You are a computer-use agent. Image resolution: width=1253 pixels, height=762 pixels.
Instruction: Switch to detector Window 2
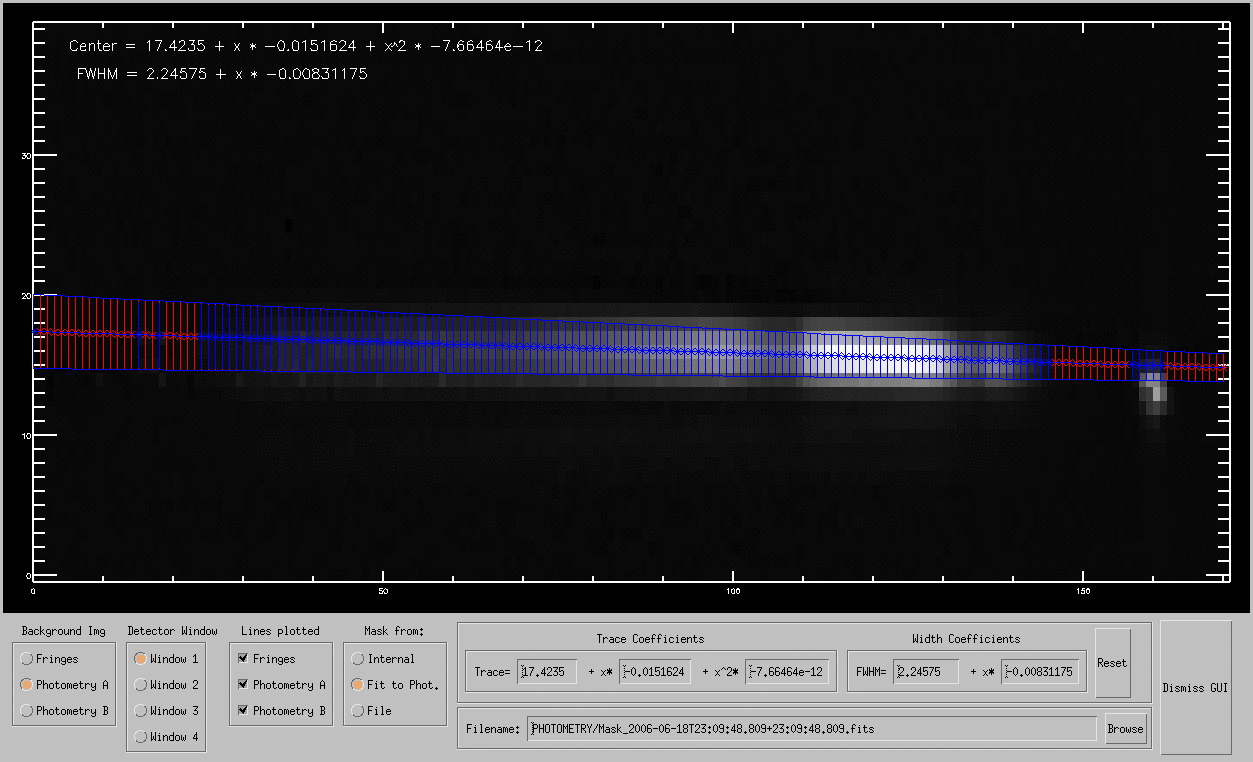click(140, 685)
